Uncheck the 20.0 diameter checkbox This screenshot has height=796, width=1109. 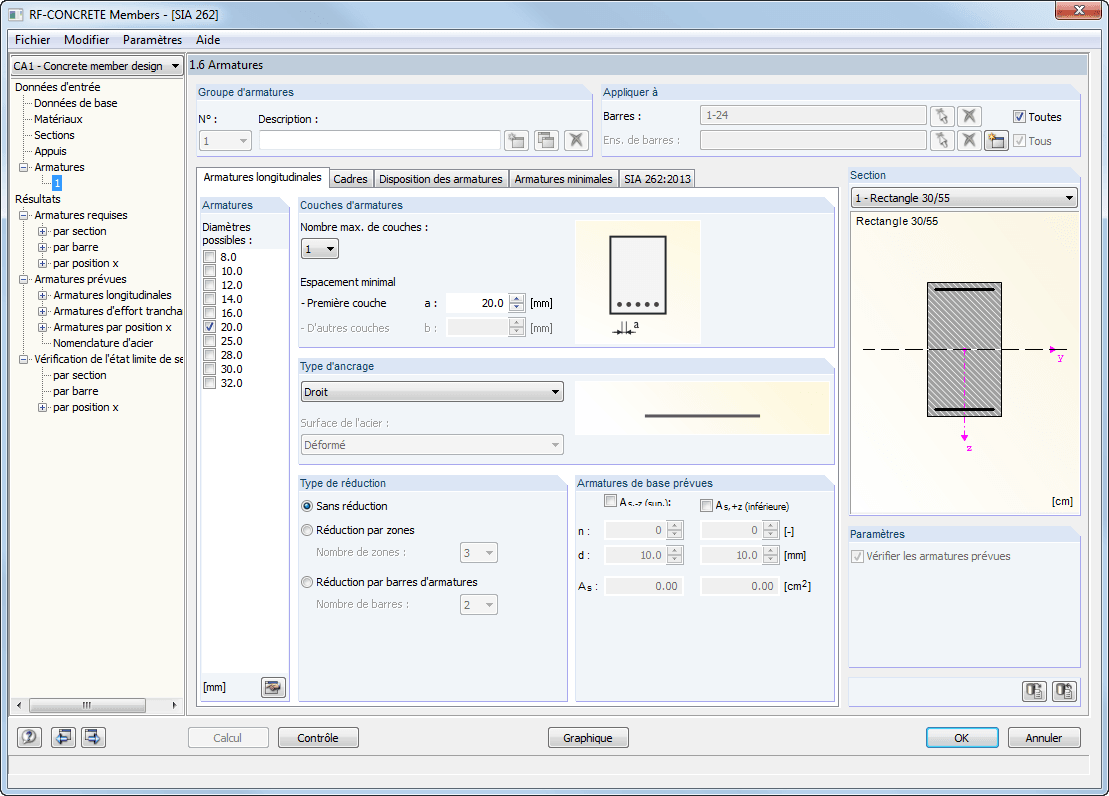coord(209,327)
